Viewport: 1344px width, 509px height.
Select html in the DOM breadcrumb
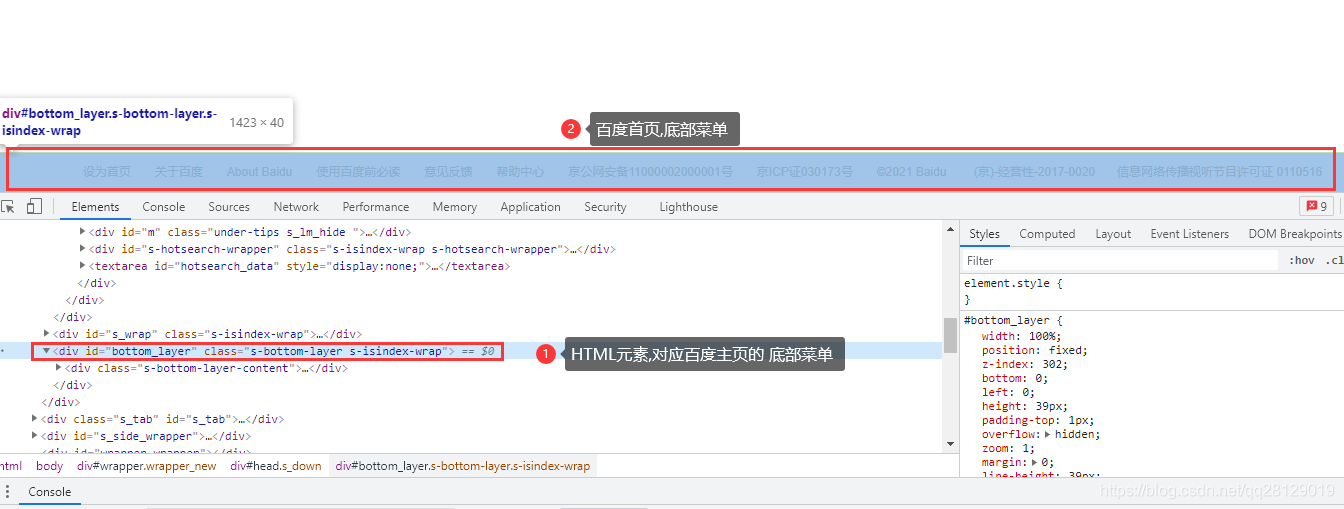pos(10,466)
